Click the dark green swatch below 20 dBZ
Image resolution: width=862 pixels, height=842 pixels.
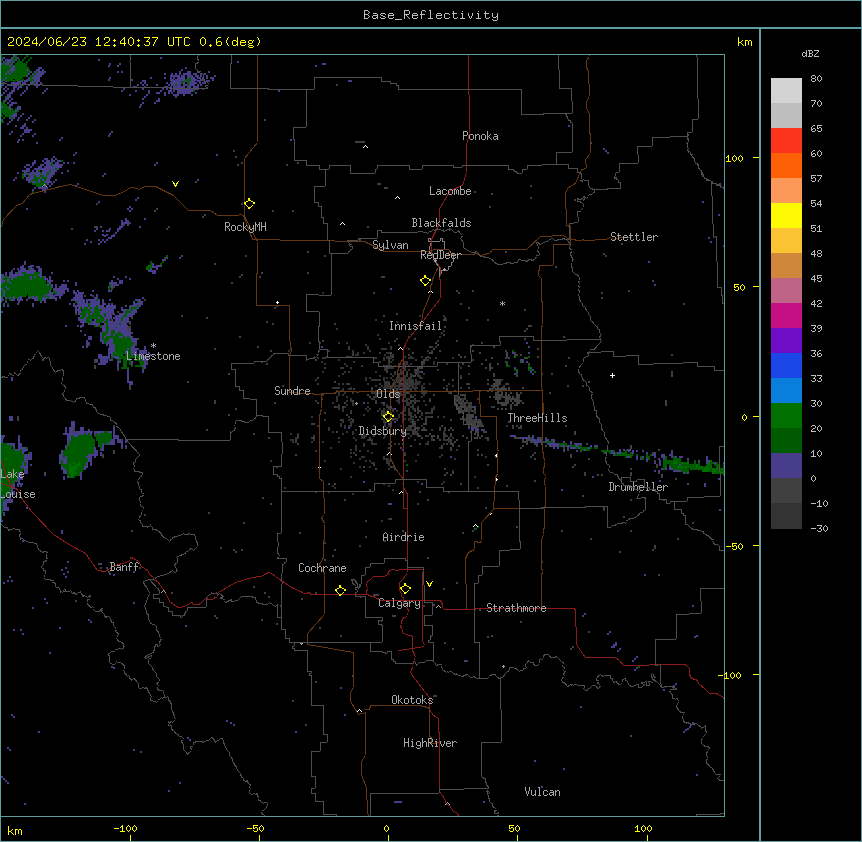786,440
